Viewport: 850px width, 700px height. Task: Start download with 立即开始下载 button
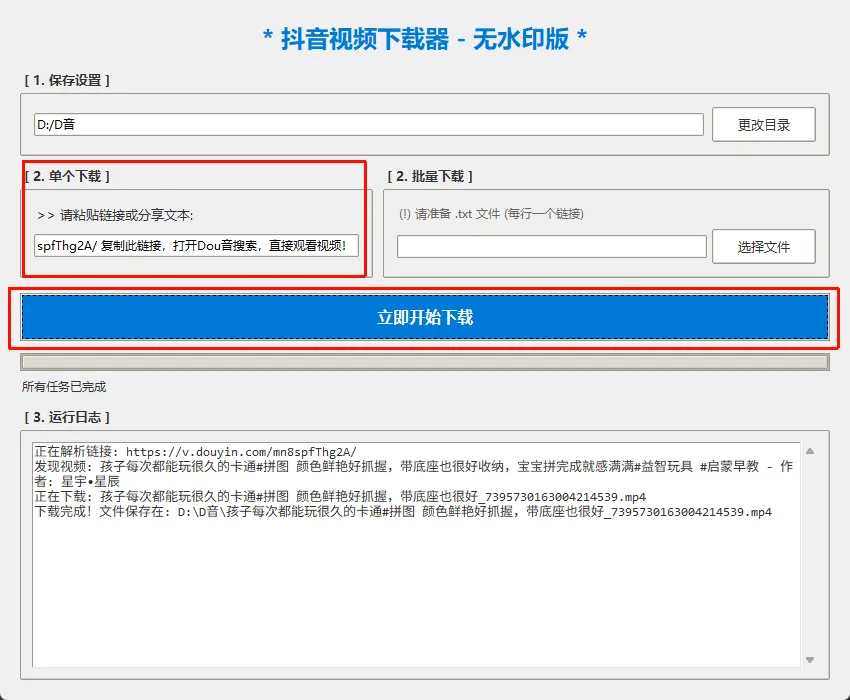[425, 317]
